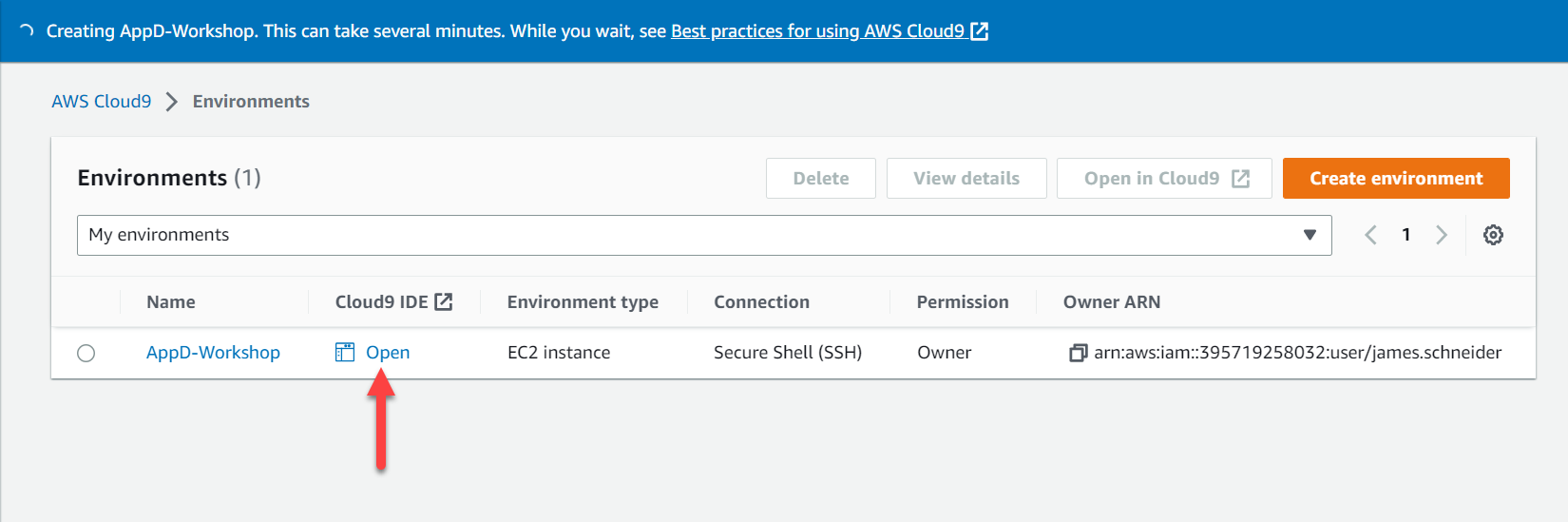Click the external link icon in Cloud9 IDE header
This screenshot has height=522, width=1568.
(444, 301)
